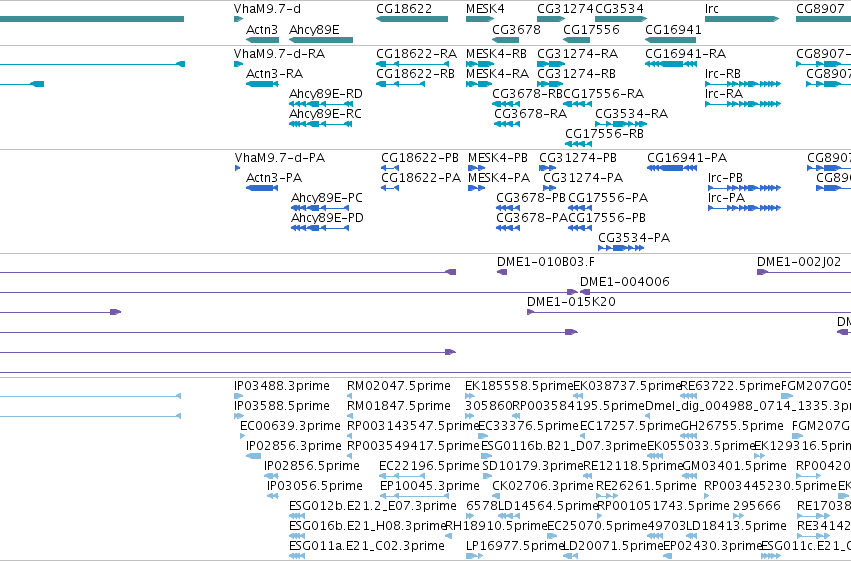Click the VhaM9.7-d-PA protein label
851x561 pixels.
click(x=280, y=158)
